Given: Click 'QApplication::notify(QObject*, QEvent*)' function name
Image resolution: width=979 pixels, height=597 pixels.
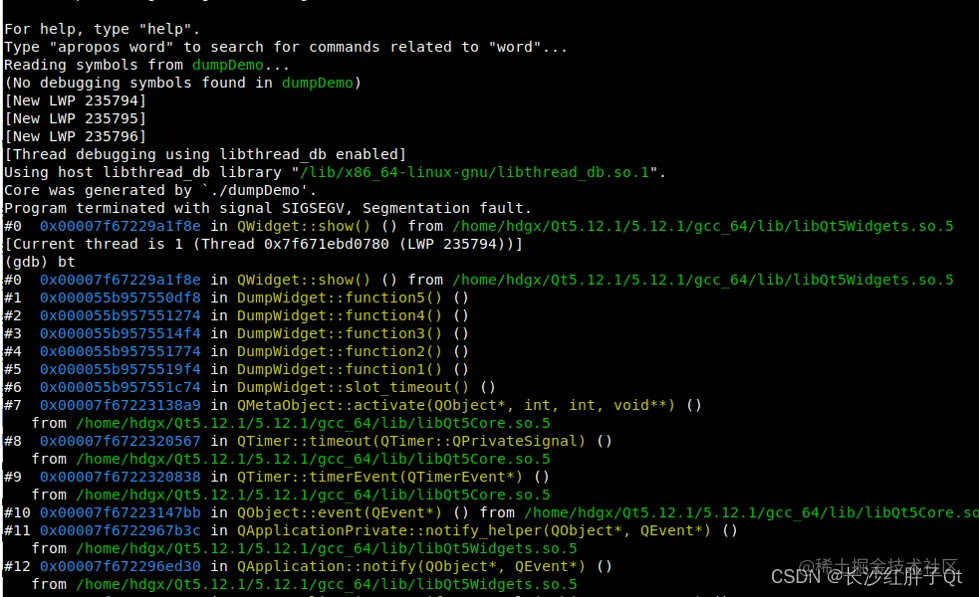Looking at the screenshot, I should point(411,566).
